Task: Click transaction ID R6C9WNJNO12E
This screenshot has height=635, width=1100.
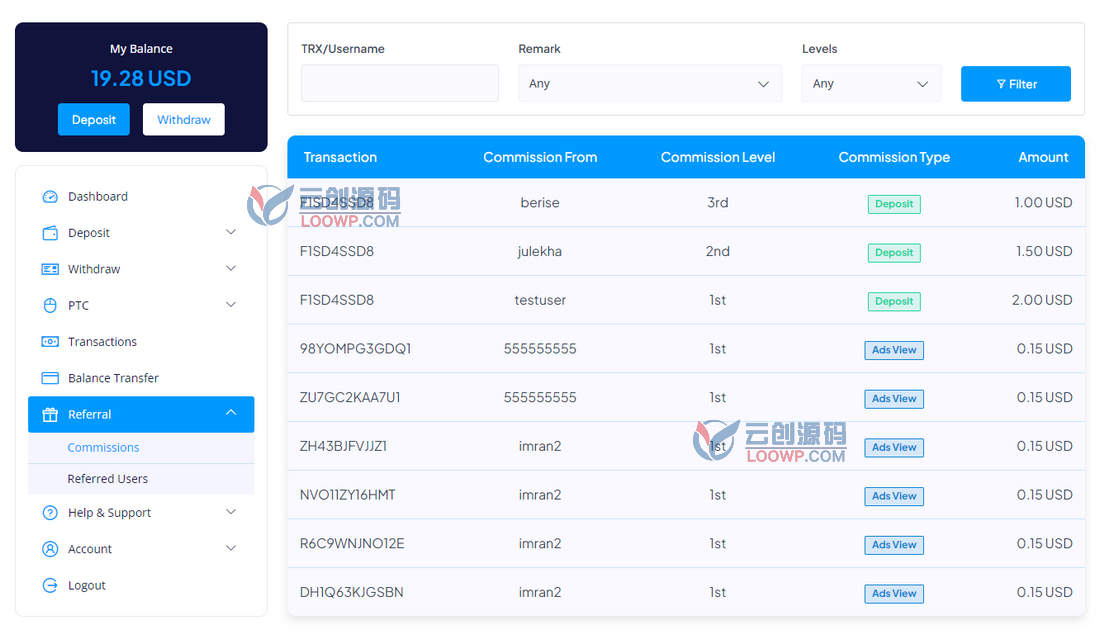Action: [351, 544]
